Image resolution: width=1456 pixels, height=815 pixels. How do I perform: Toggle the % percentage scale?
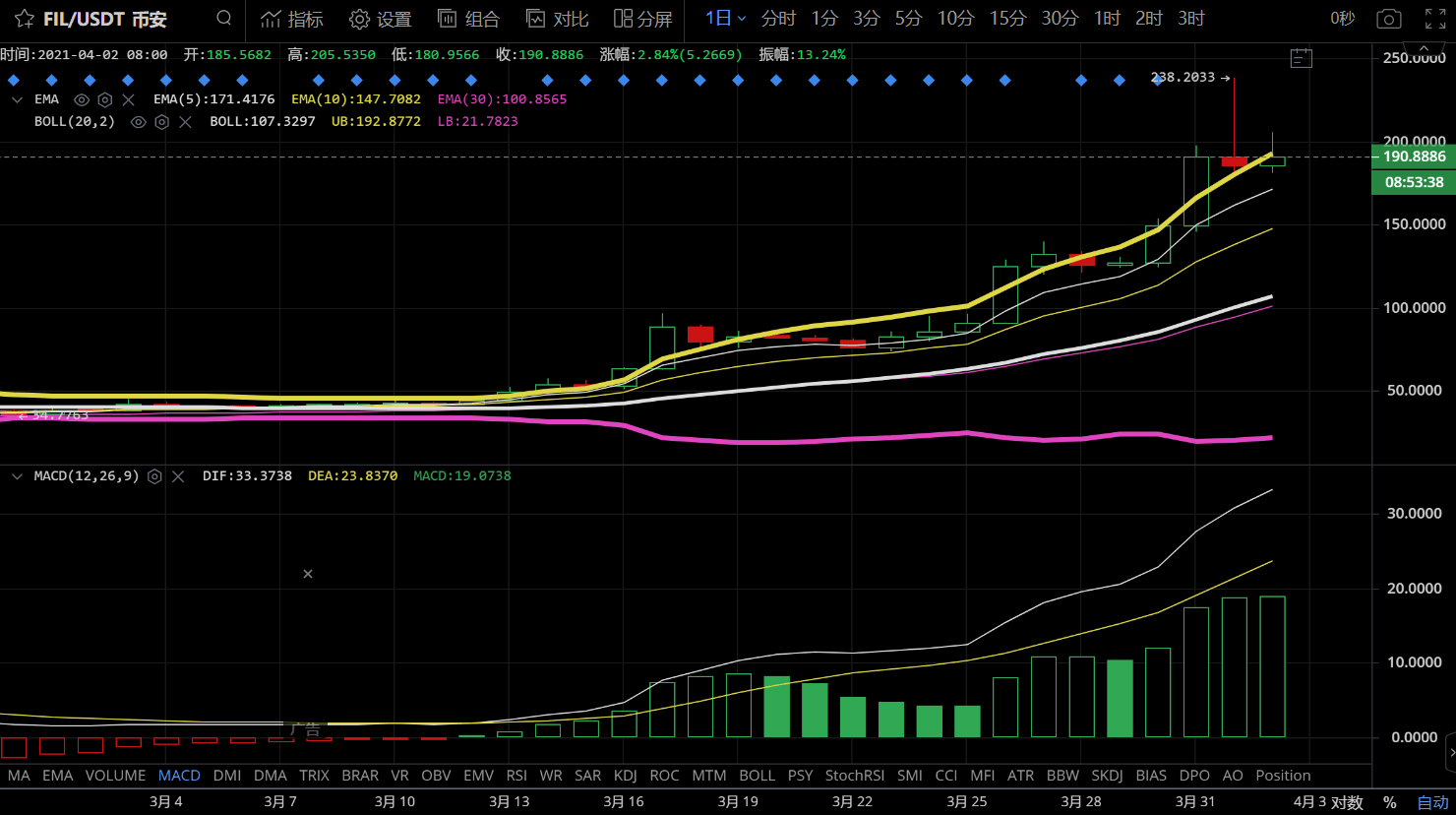[x=1390, y=802]
